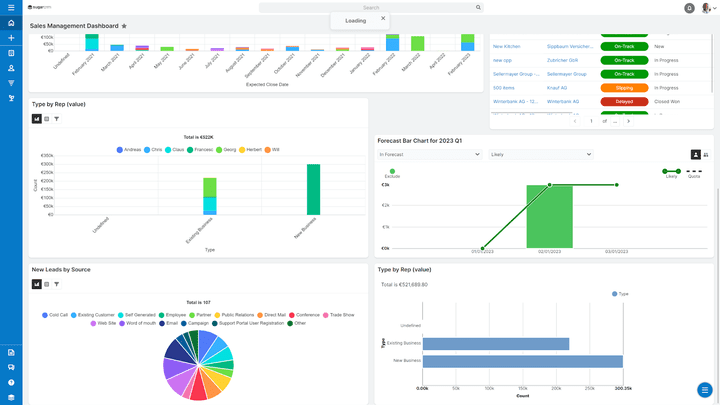The height and width of the screenshot is (405, 720).
Task: Go to next page in the list pagination
Action: (629, 121)
